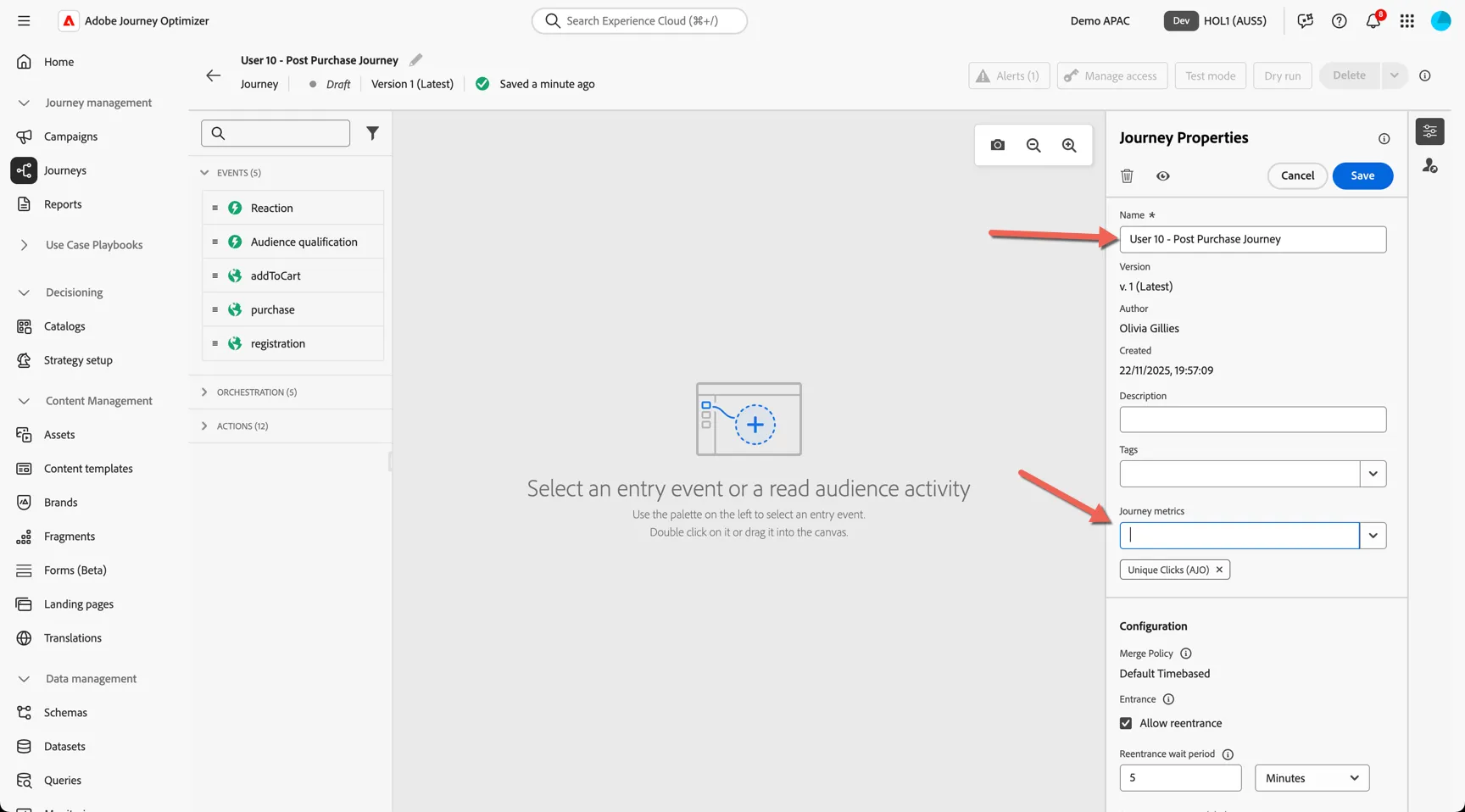1465x812 pixels.
Task: Open the filter icon in the palette
Action: (372, 133)
